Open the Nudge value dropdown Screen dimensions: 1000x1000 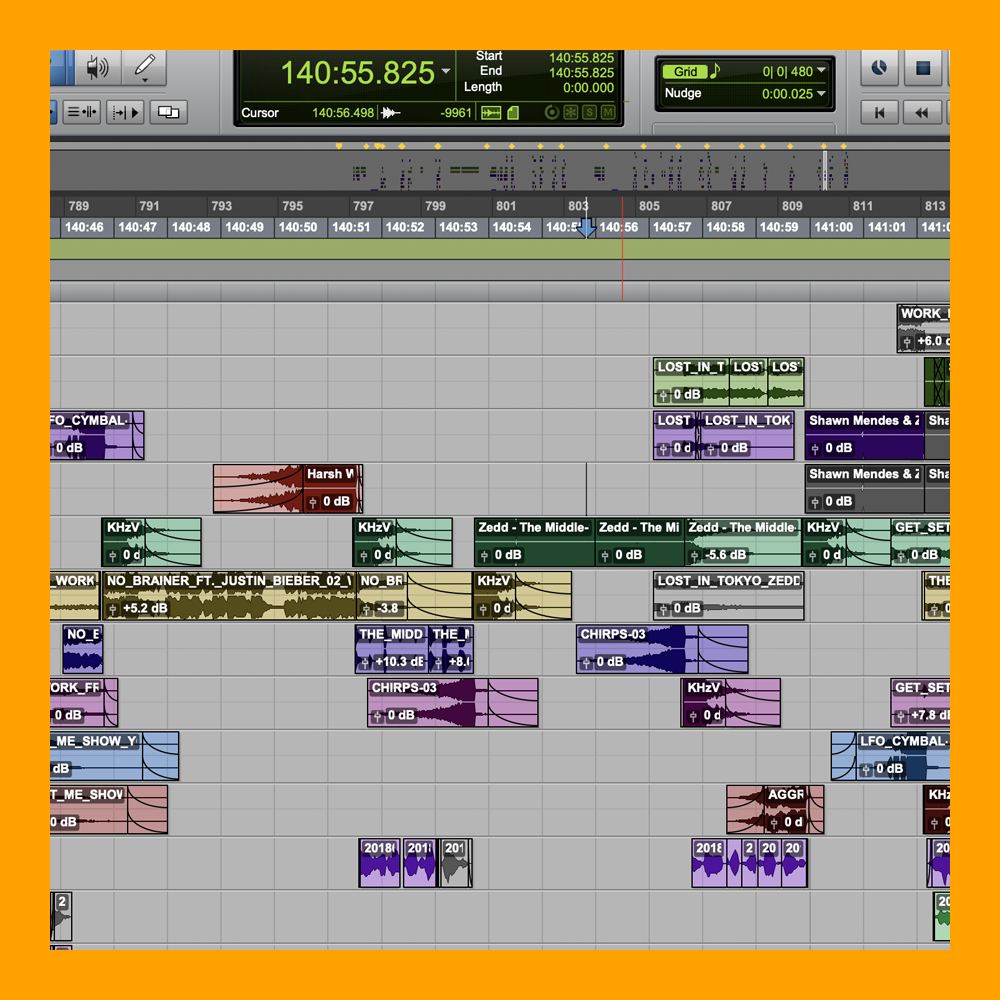(821, 93)
